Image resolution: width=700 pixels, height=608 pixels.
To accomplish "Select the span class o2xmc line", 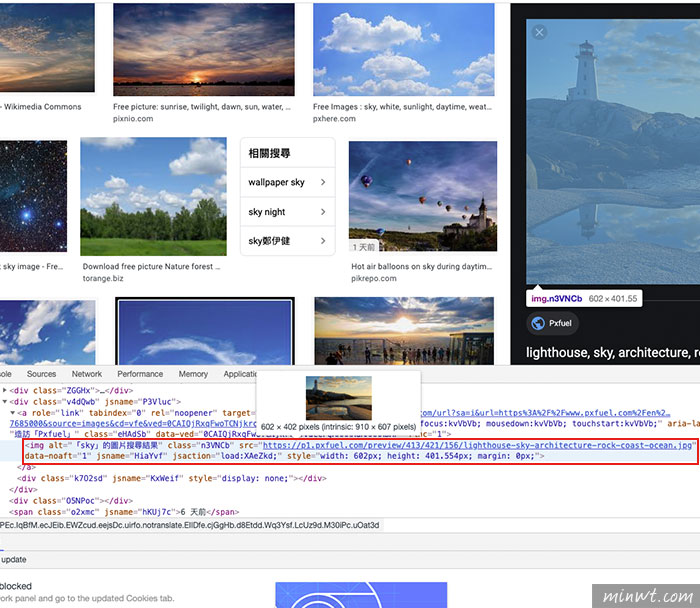I will point(124,512).
